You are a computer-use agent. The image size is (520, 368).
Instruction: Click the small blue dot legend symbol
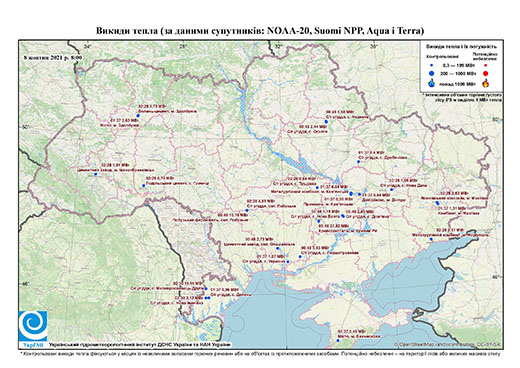pos(432,65)
